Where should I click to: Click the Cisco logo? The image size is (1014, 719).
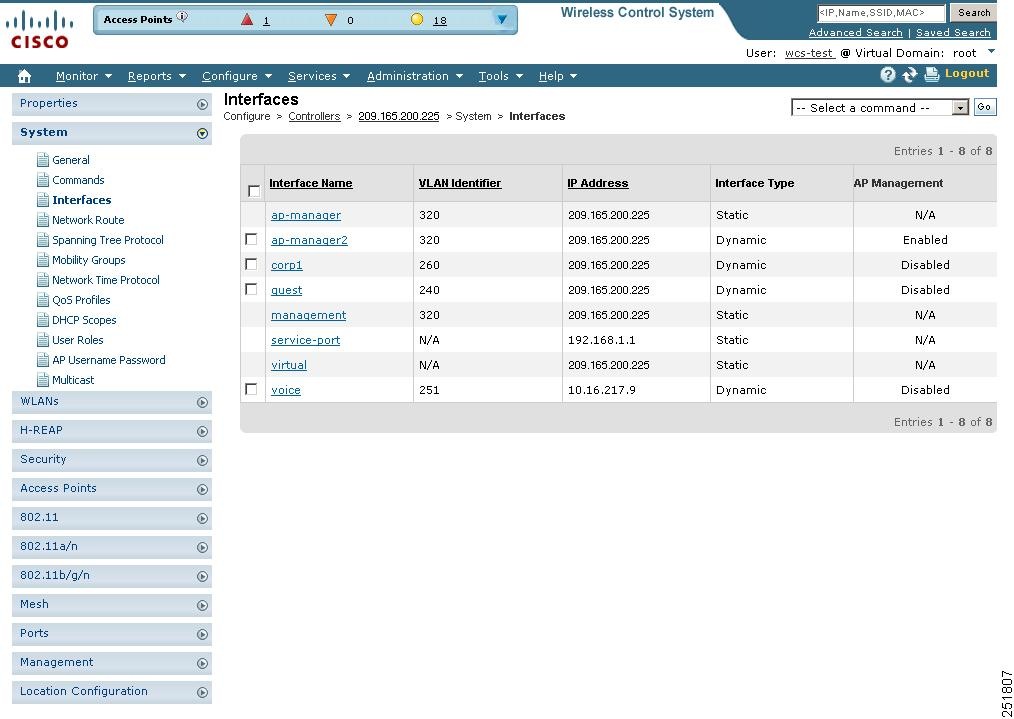coord(39,28)
